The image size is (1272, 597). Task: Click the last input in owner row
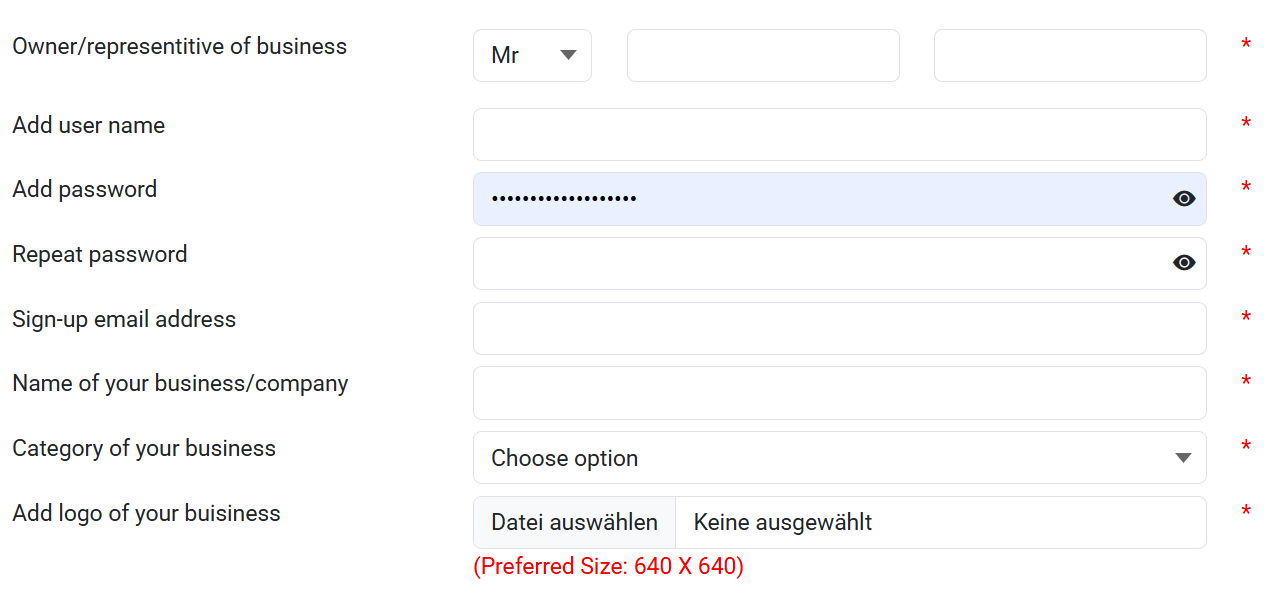point(1070,55)
